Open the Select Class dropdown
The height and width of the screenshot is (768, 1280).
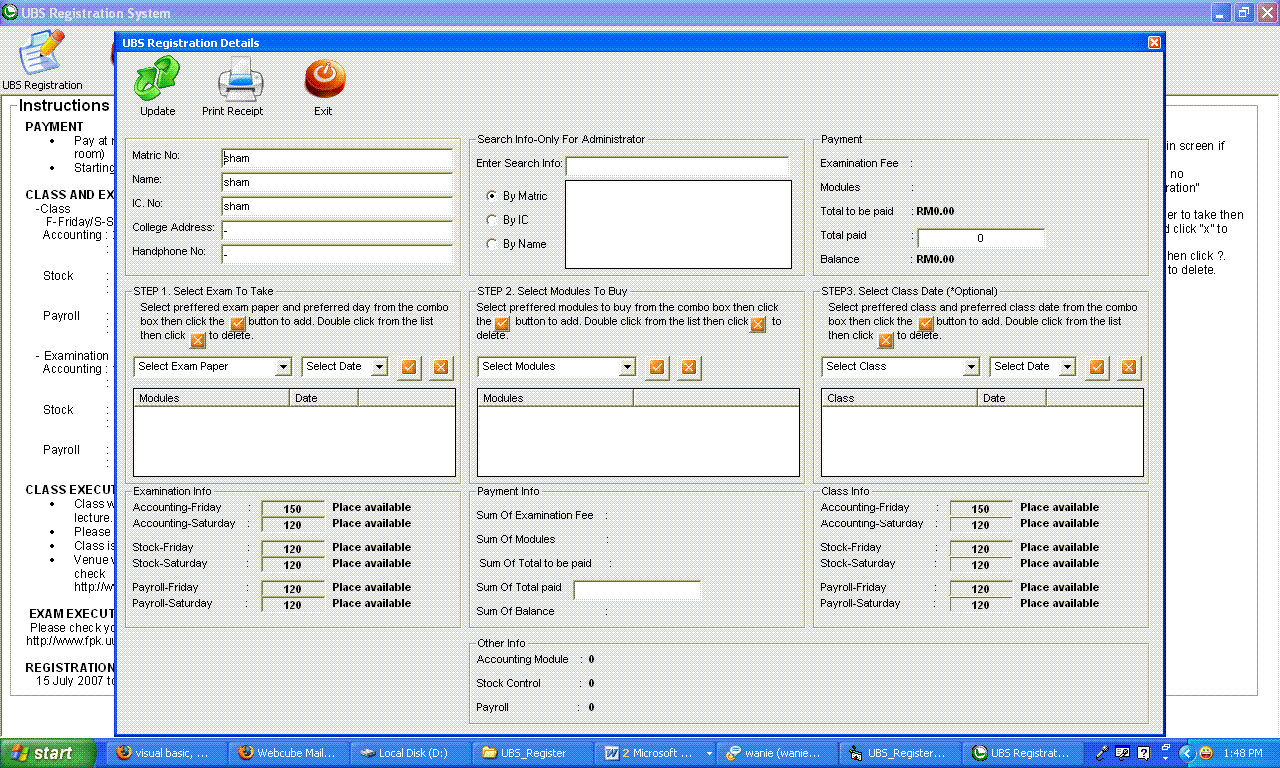point(971,367)
